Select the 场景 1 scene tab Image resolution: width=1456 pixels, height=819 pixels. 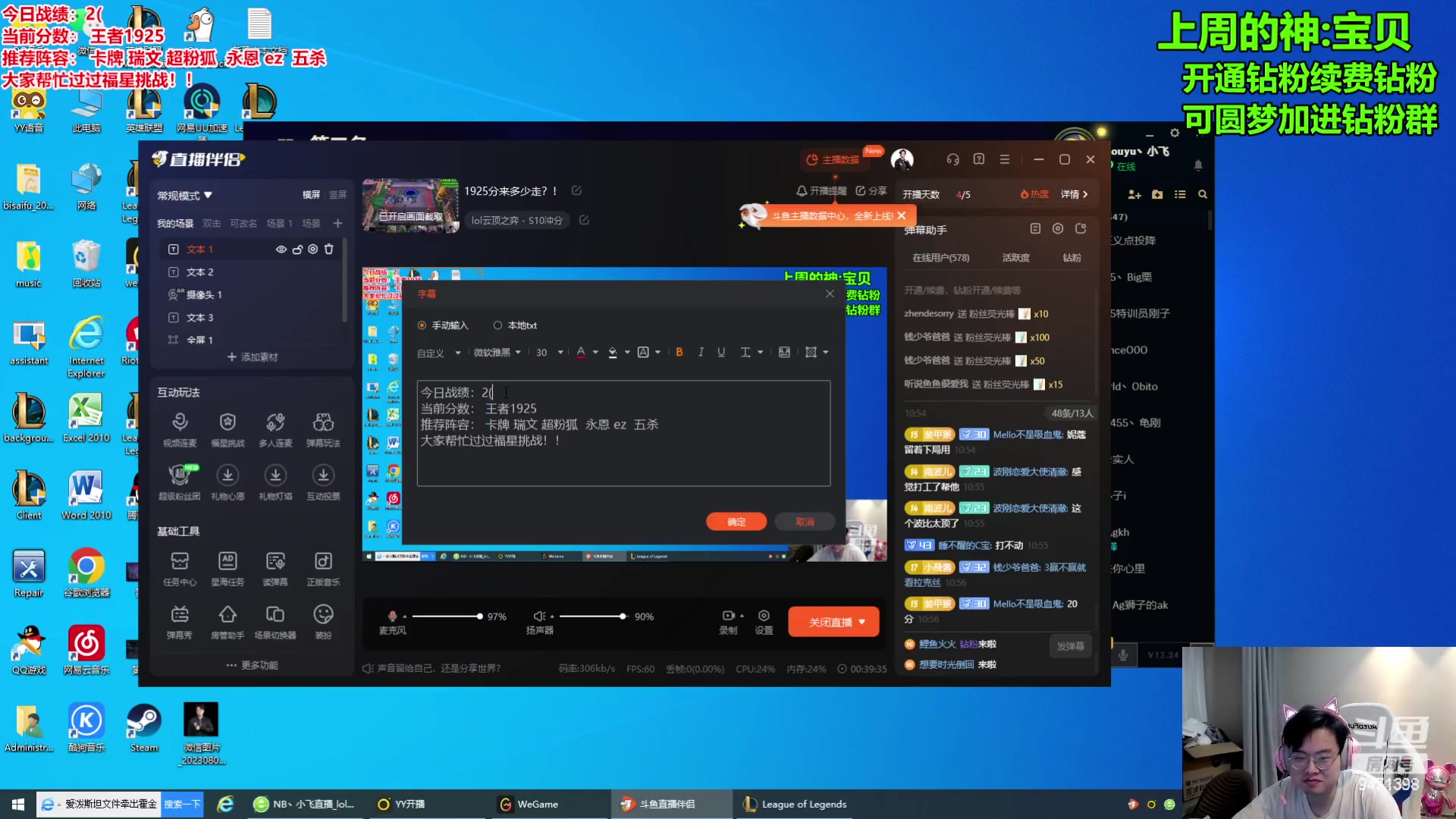(279, 224)
